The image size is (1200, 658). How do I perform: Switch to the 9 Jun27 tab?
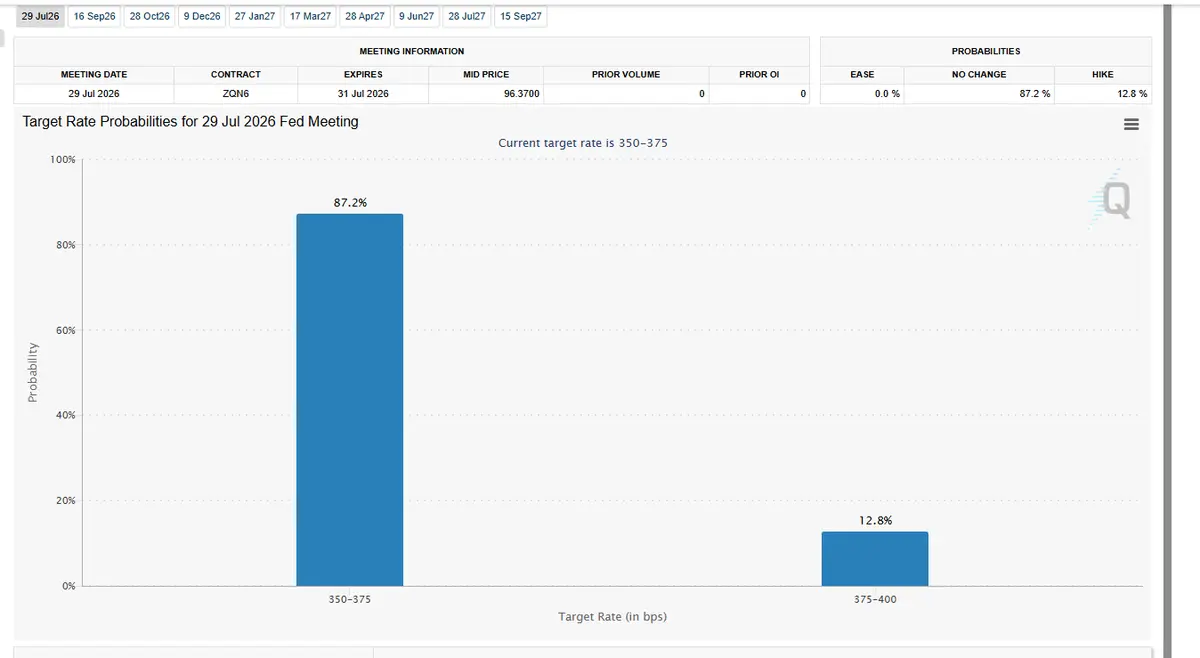click(x=416, y=17)
